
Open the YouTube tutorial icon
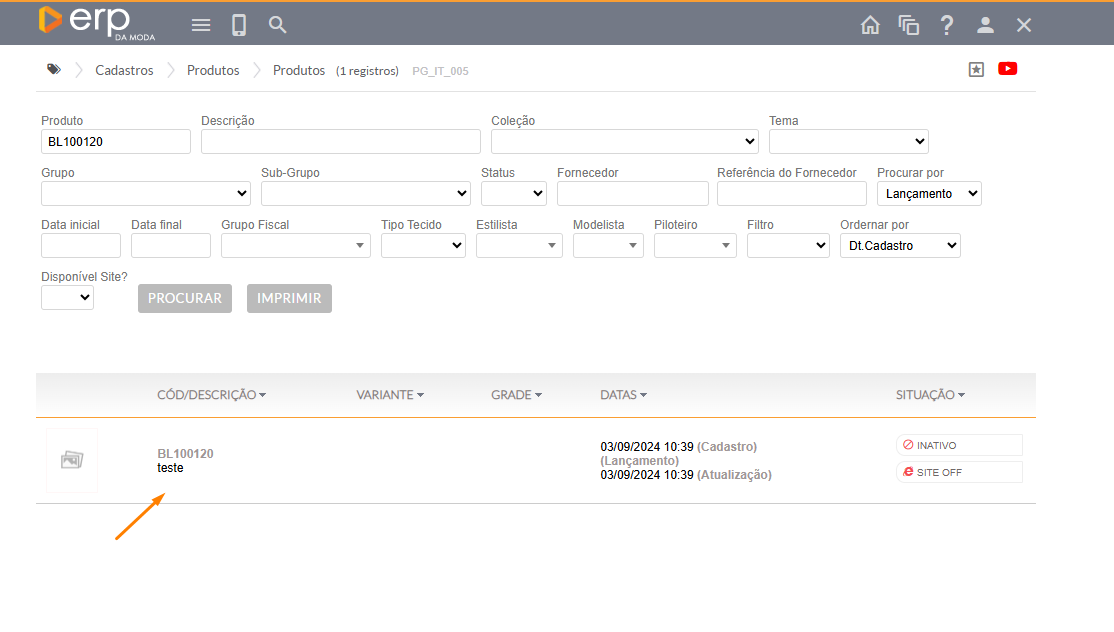click(1007, 69)
